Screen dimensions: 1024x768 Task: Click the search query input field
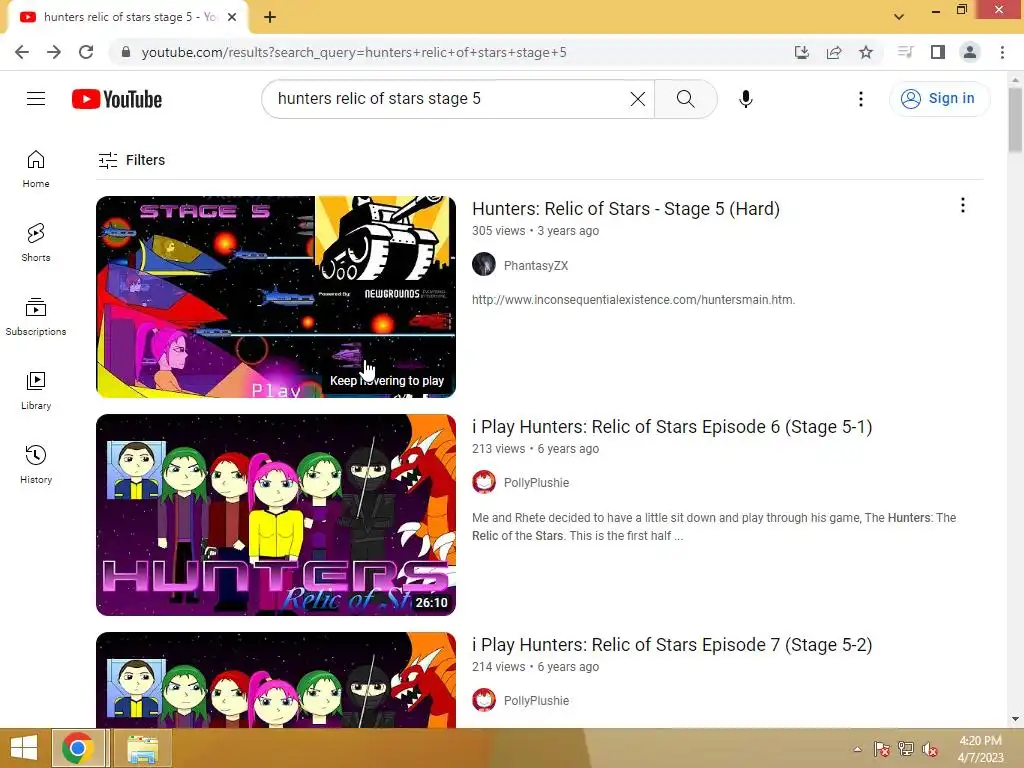pos(451,99)
